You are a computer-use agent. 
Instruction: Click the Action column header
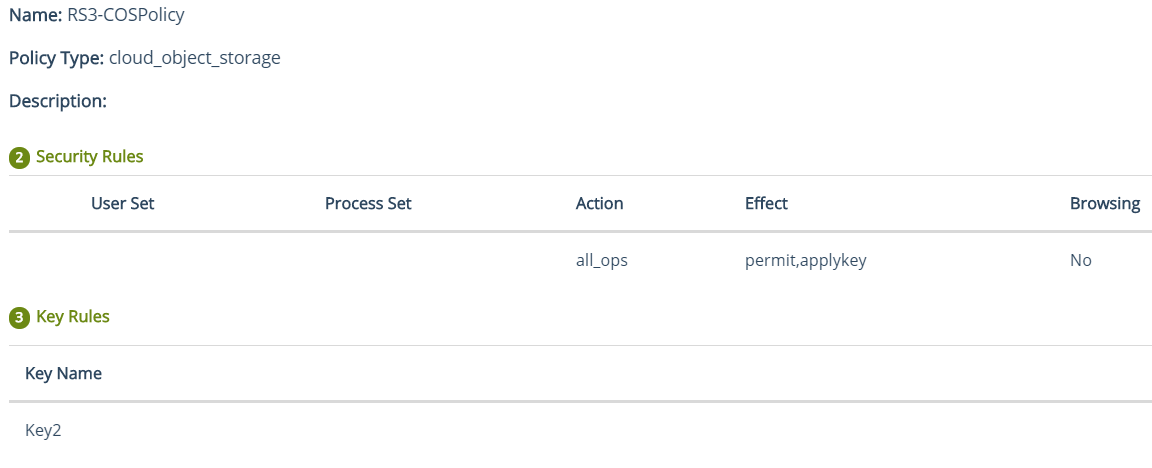tap(599, 204)
